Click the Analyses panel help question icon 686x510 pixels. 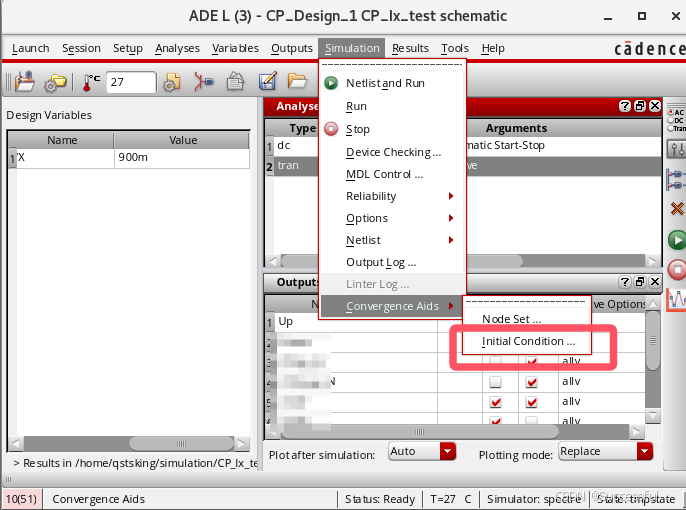pyautogui.click(x=624, y=106)
